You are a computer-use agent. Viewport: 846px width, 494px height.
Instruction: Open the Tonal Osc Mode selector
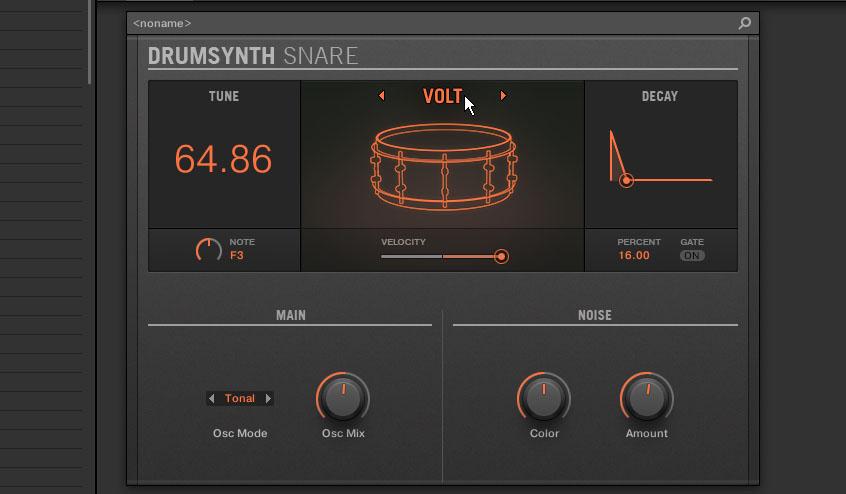coord(240,399)
